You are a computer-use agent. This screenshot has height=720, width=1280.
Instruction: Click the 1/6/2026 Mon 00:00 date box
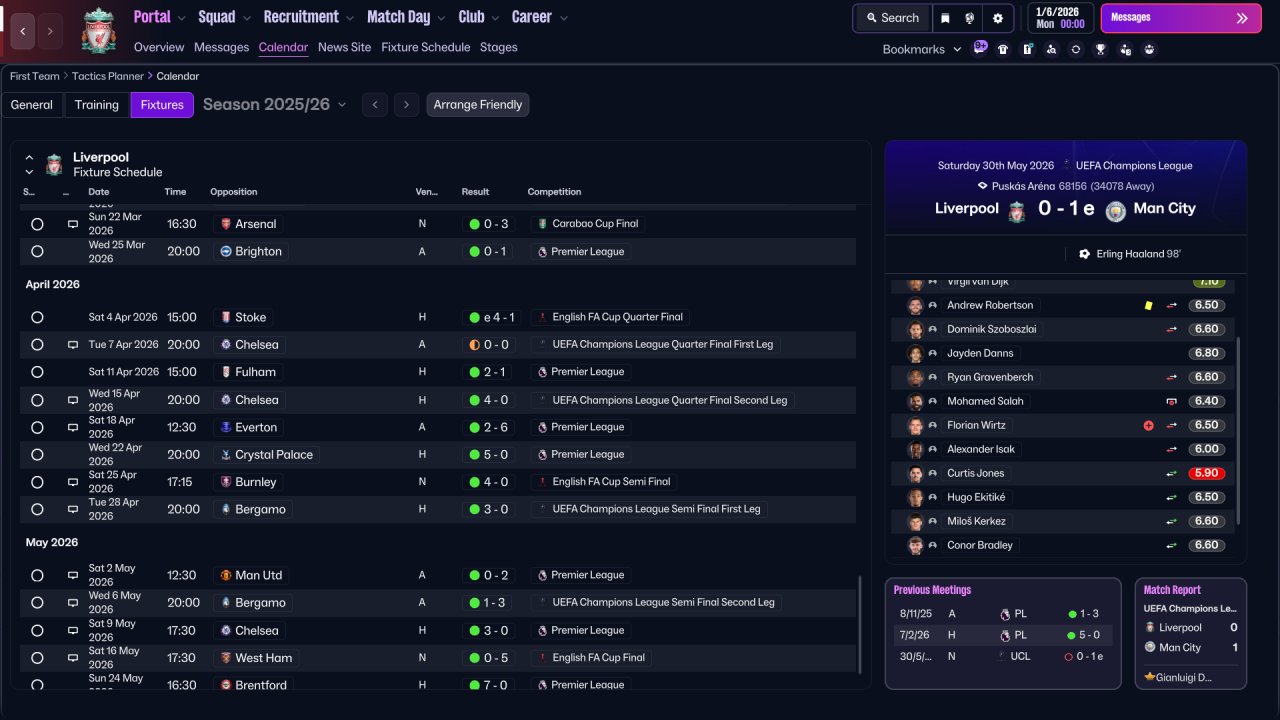click(x=1061, y=18)
